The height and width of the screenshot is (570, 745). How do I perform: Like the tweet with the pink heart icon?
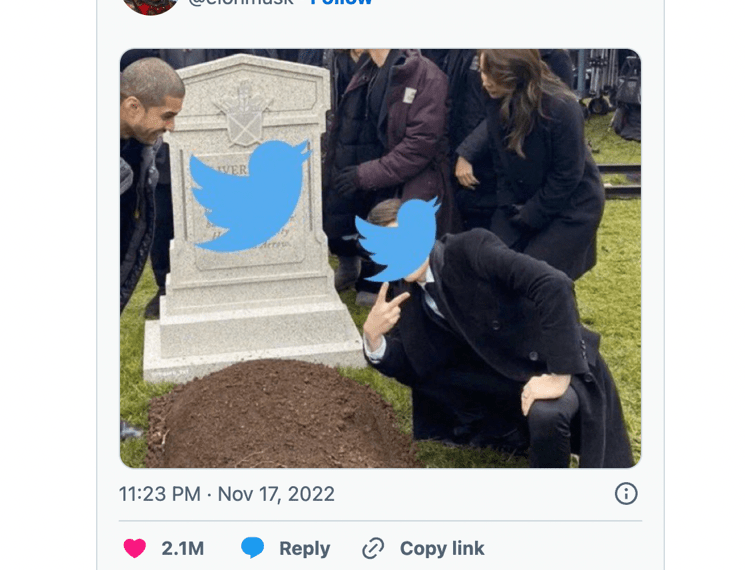[134, 548]
